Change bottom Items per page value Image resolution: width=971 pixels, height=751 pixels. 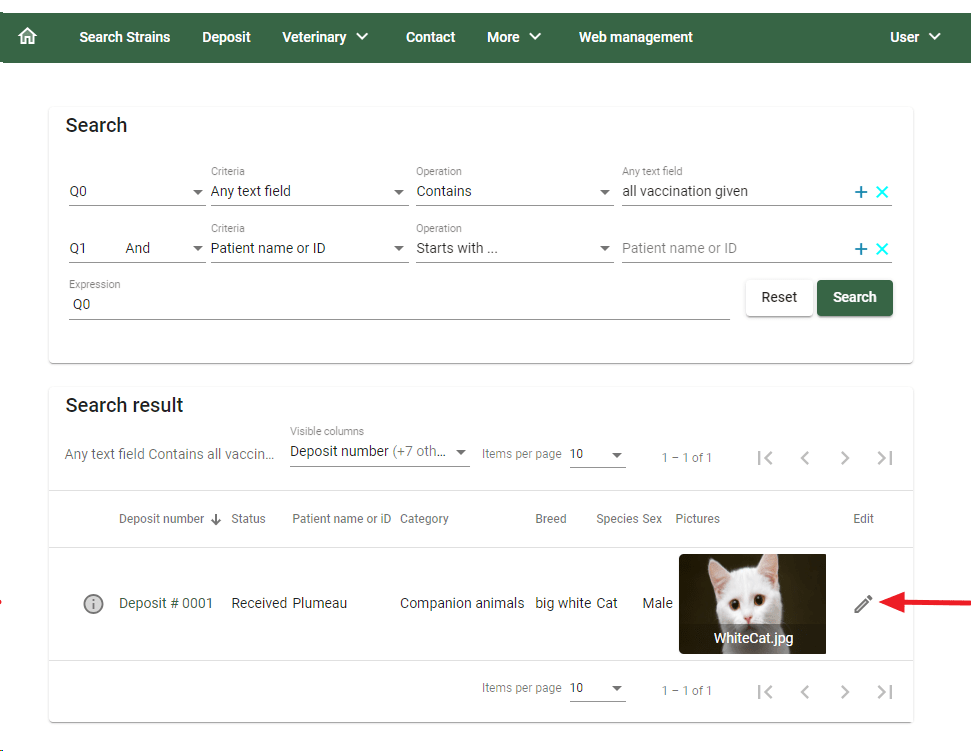[x=597, y=688]
